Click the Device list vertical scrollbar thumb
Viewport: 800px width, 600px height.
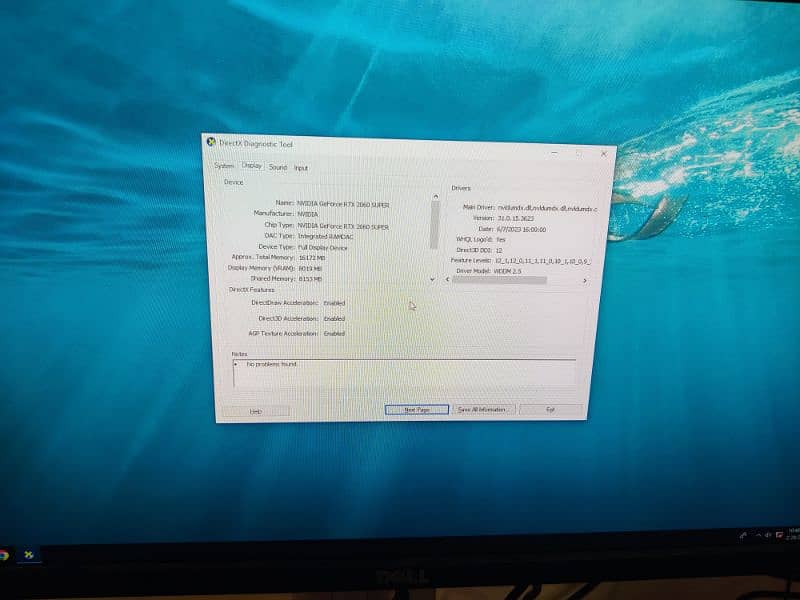click(435, 225)
